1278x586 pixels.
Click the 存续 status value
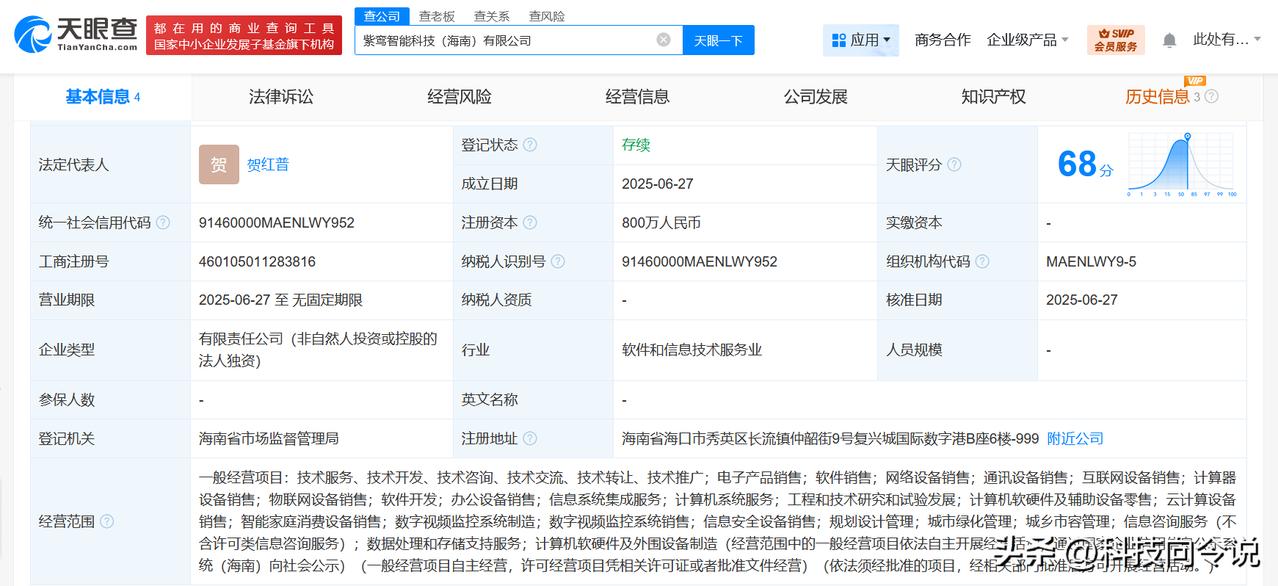coord(636,145)
